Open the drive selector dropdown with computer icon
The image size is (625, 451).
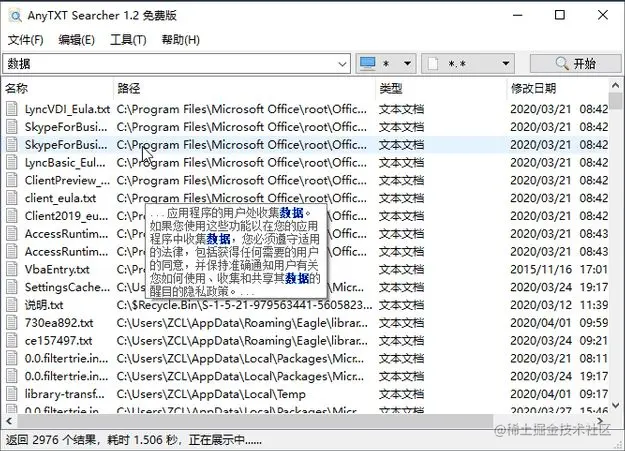386,64
